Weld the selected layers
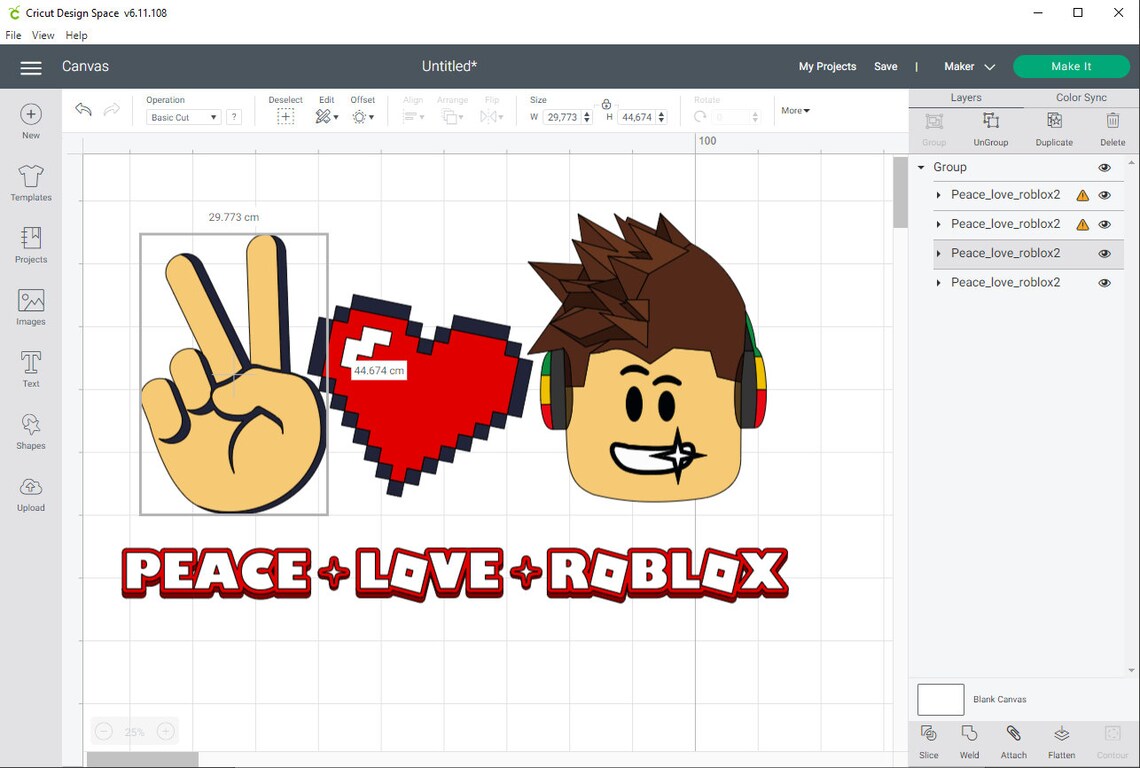This screenshot has width=1140, height=768. click(969, 742)
